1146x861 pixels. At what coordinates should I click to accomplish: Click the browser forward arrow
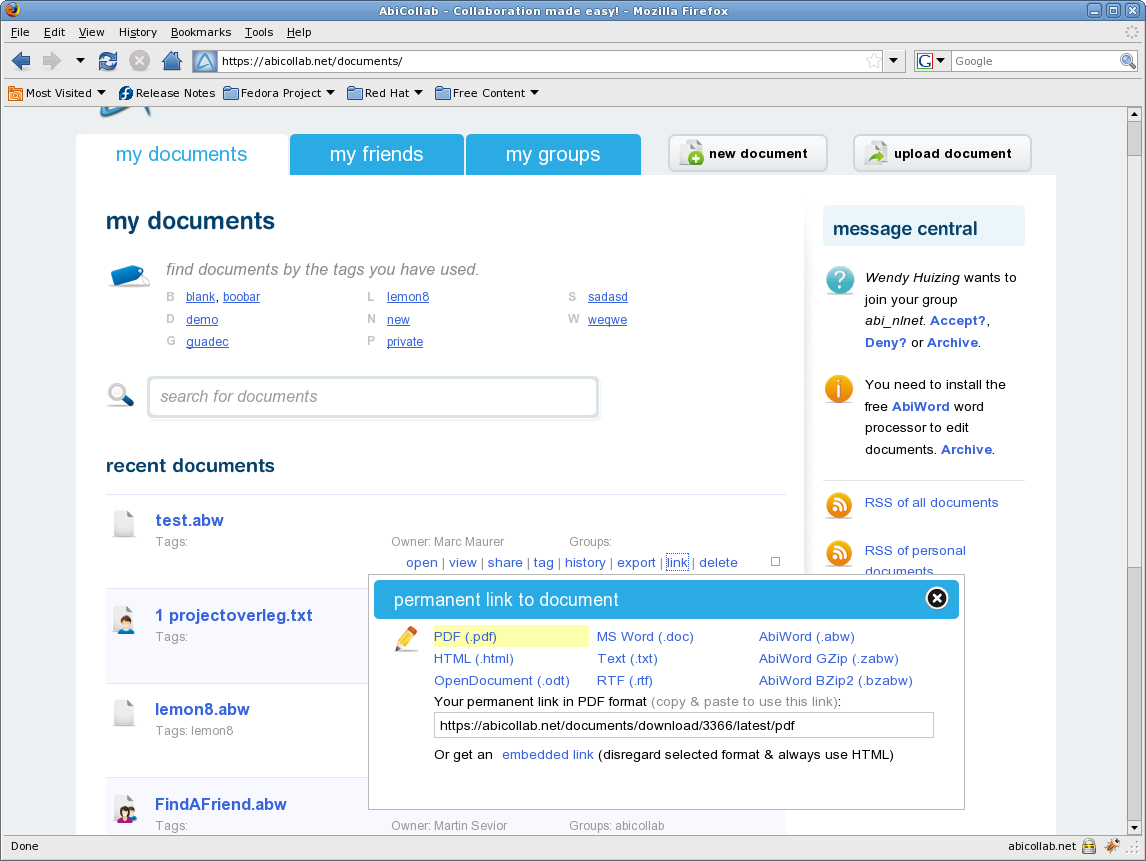[51, 61]
